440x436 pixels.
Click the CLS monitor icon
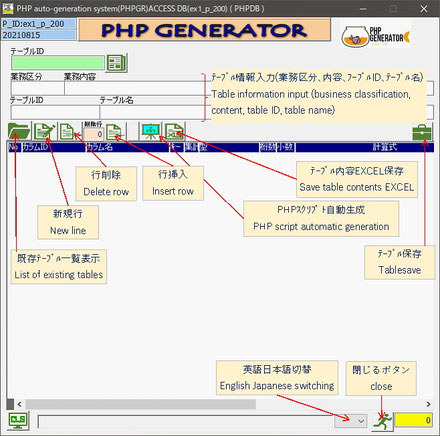pos(18,421)
